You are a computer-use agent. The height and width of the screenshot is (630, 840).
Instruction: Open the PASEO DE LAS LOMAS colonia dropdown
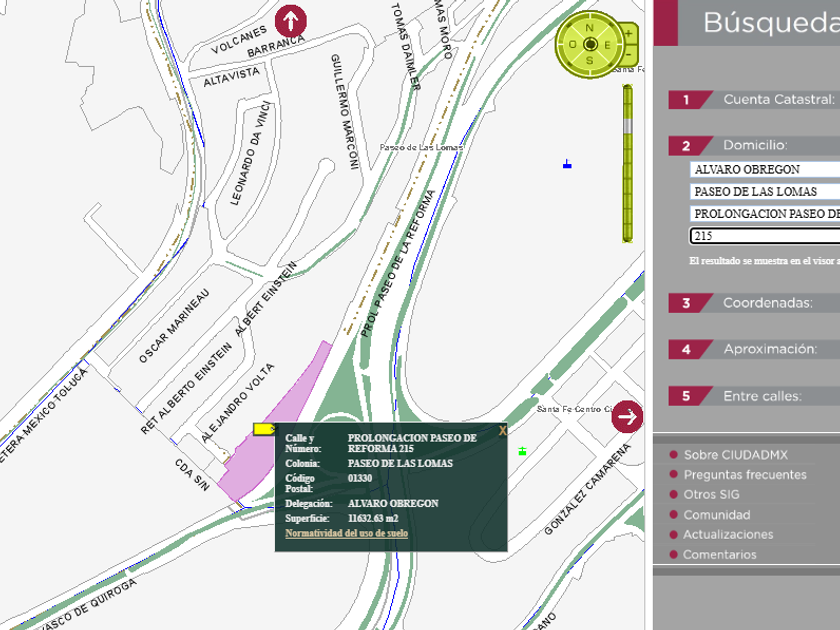pyautogui.click(x=765, y=192)
